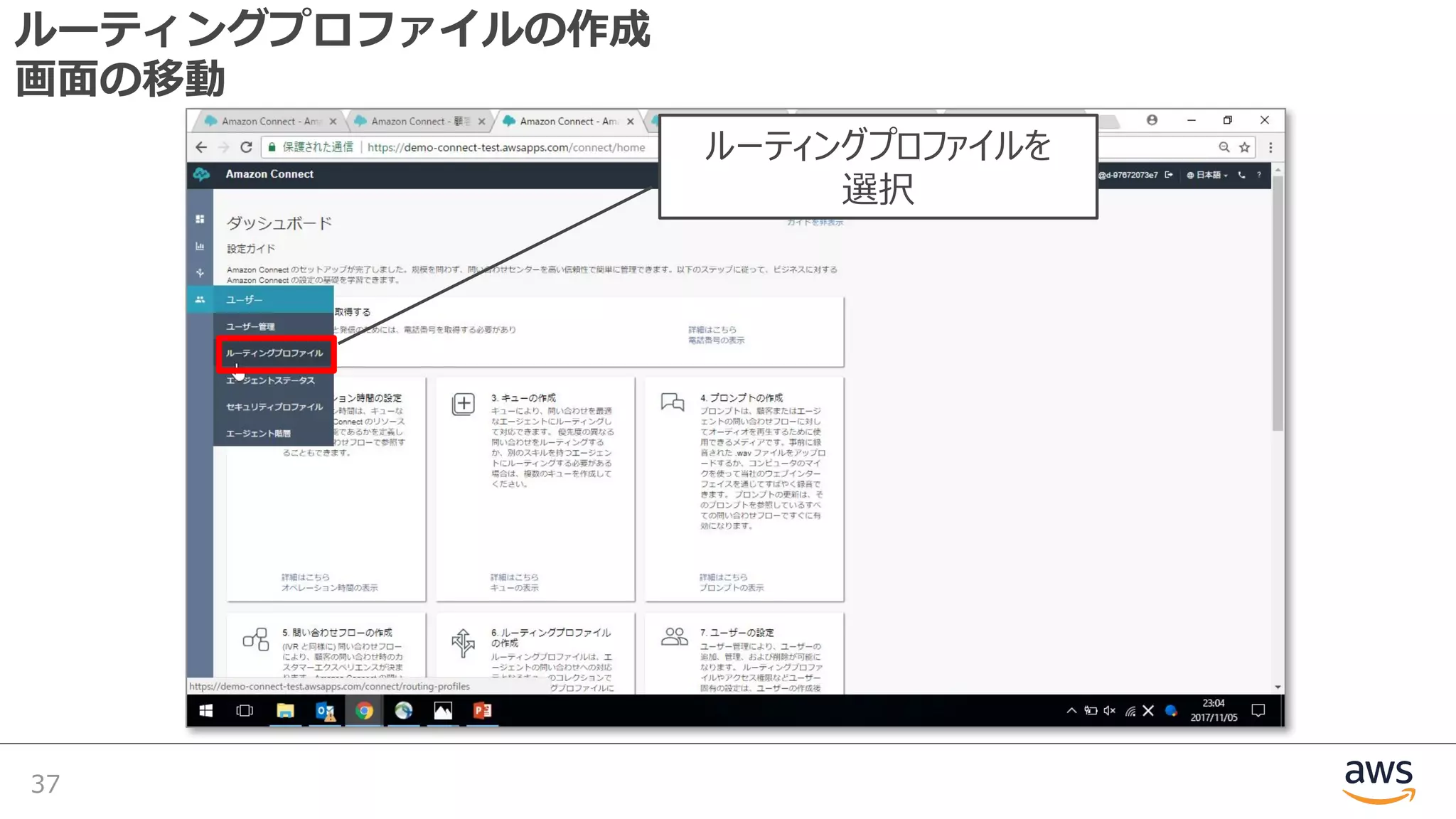
Task: Click 詳細はこちら on prompt card
Action: 724,577
